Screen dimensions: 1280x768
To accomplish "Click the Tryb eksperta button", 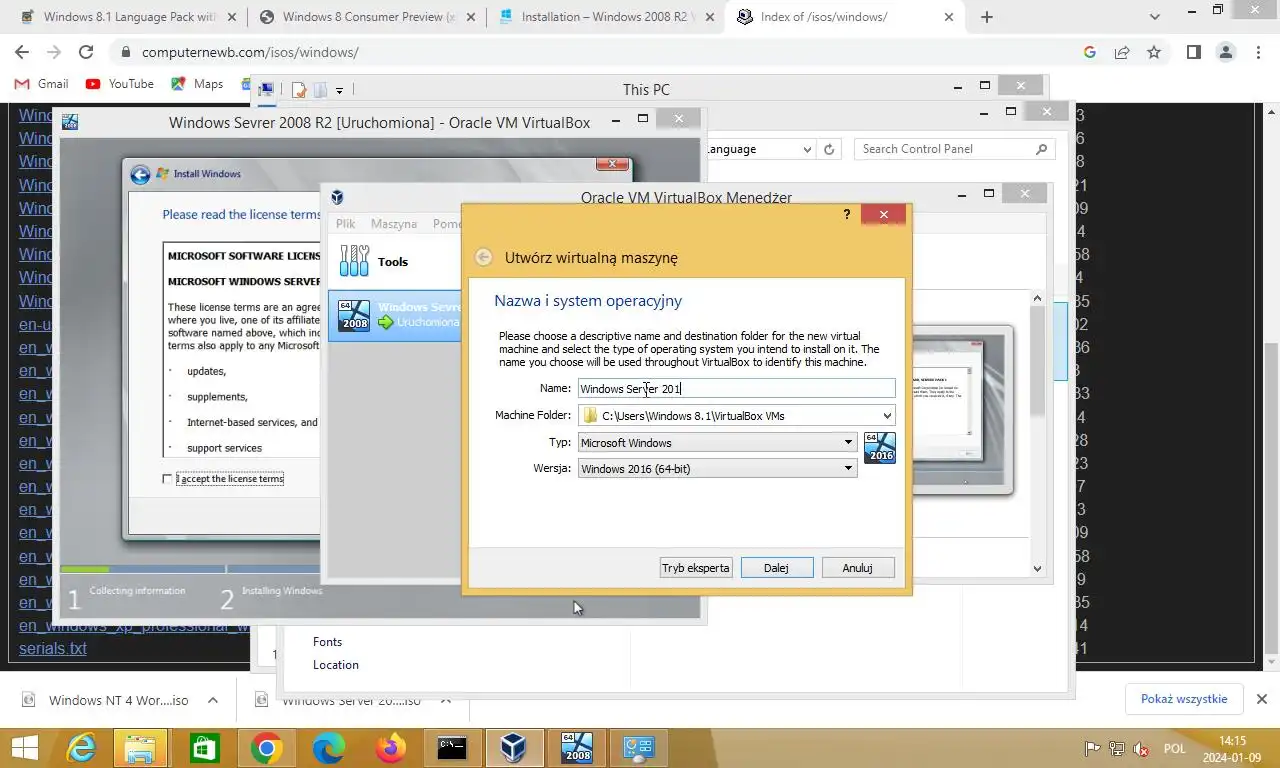I will tap(696, 567).
